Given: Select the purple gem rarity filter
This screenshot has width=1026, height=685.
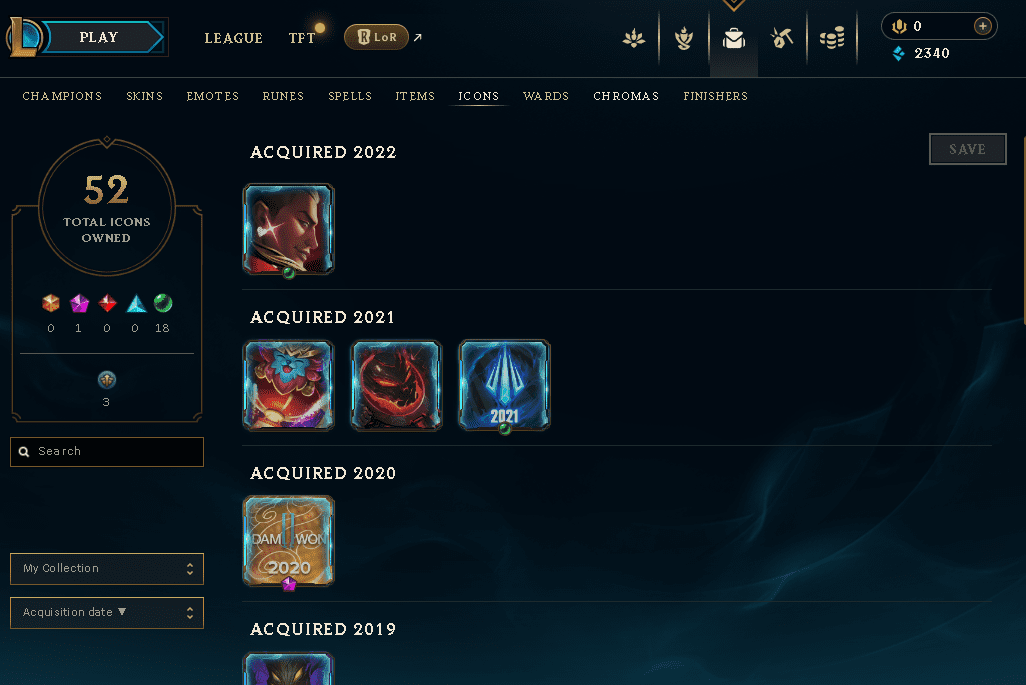Looking at the screenshot, I should point(79,303).
